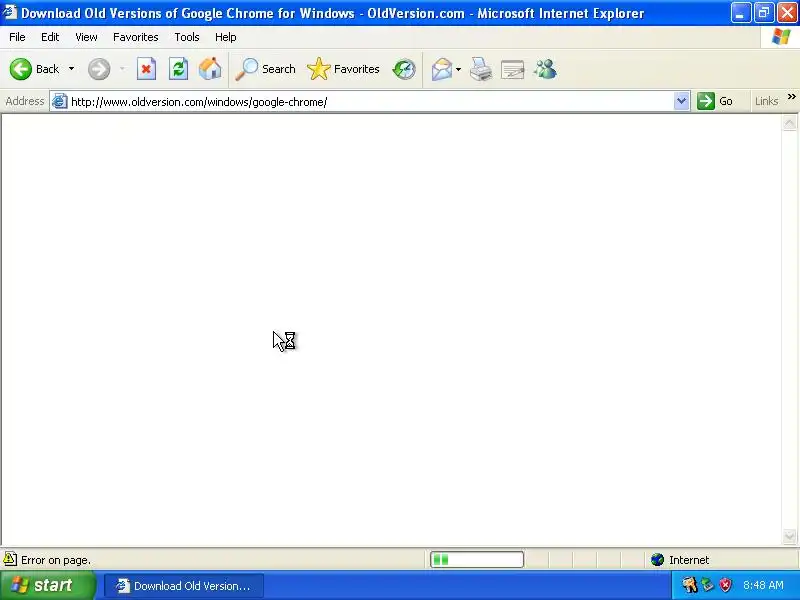The image size is (800, 600).
Task: Click the Error on page warning icon
Action: [10, 559]
